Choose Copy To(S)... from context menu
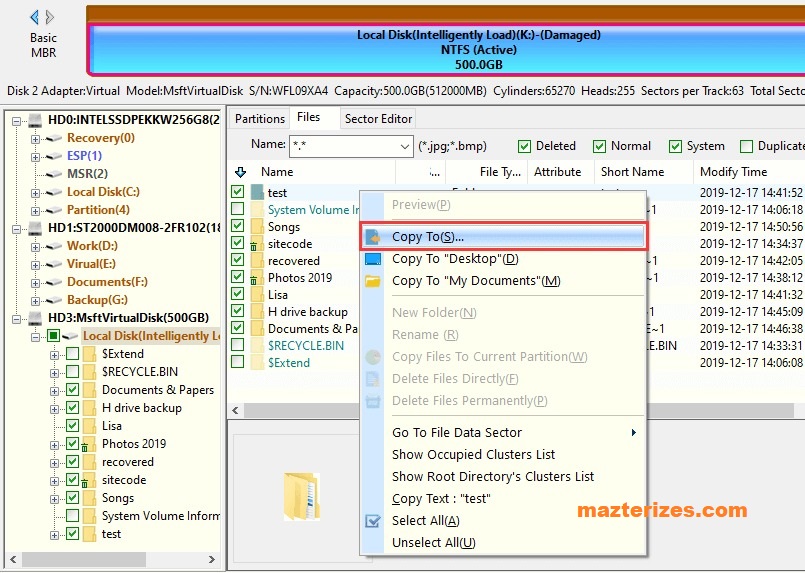This screenshot has width=805, height=573. click(x=503, y=237)
